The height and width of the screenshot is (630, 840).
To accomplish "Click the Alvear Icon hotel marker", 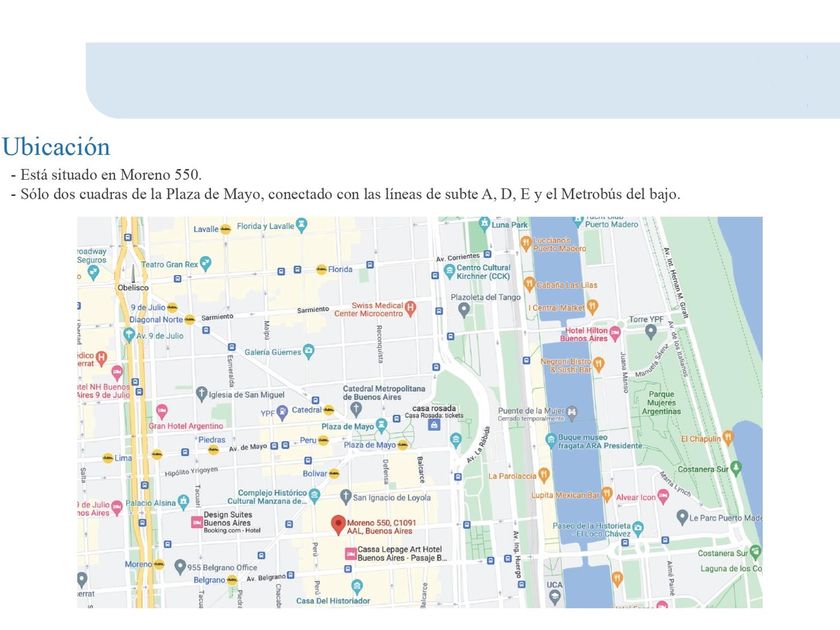I will pos(663,497).
